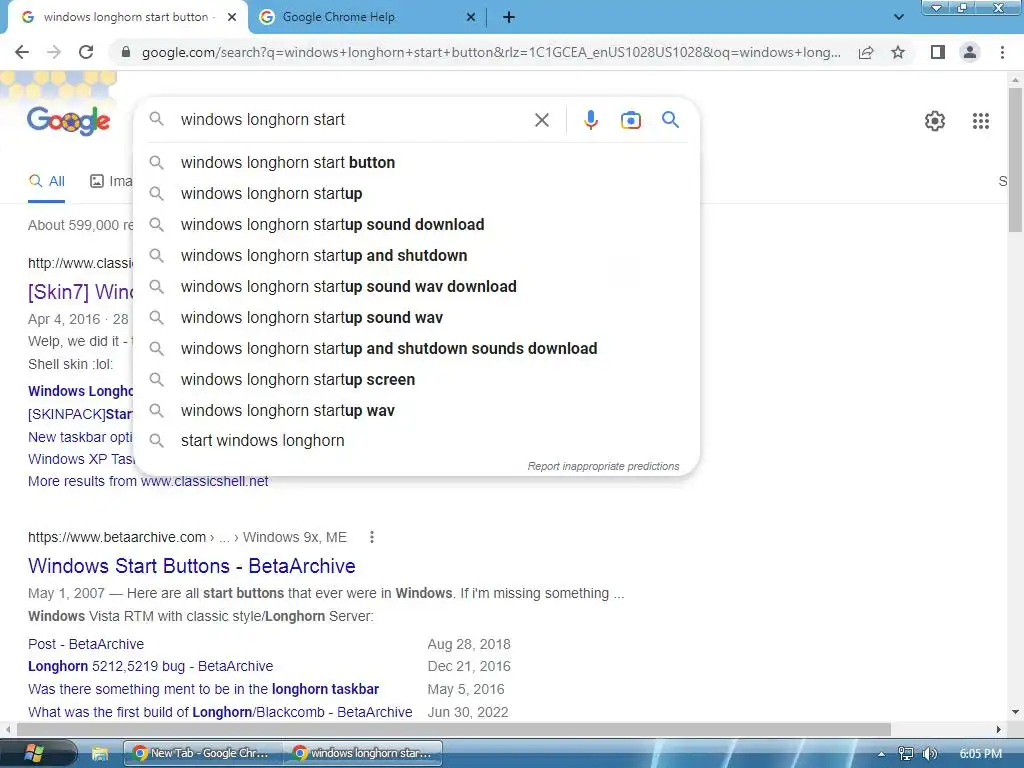Choose suggestion windows longhorn start button
1024x768 pixels.
coord(416,163)
